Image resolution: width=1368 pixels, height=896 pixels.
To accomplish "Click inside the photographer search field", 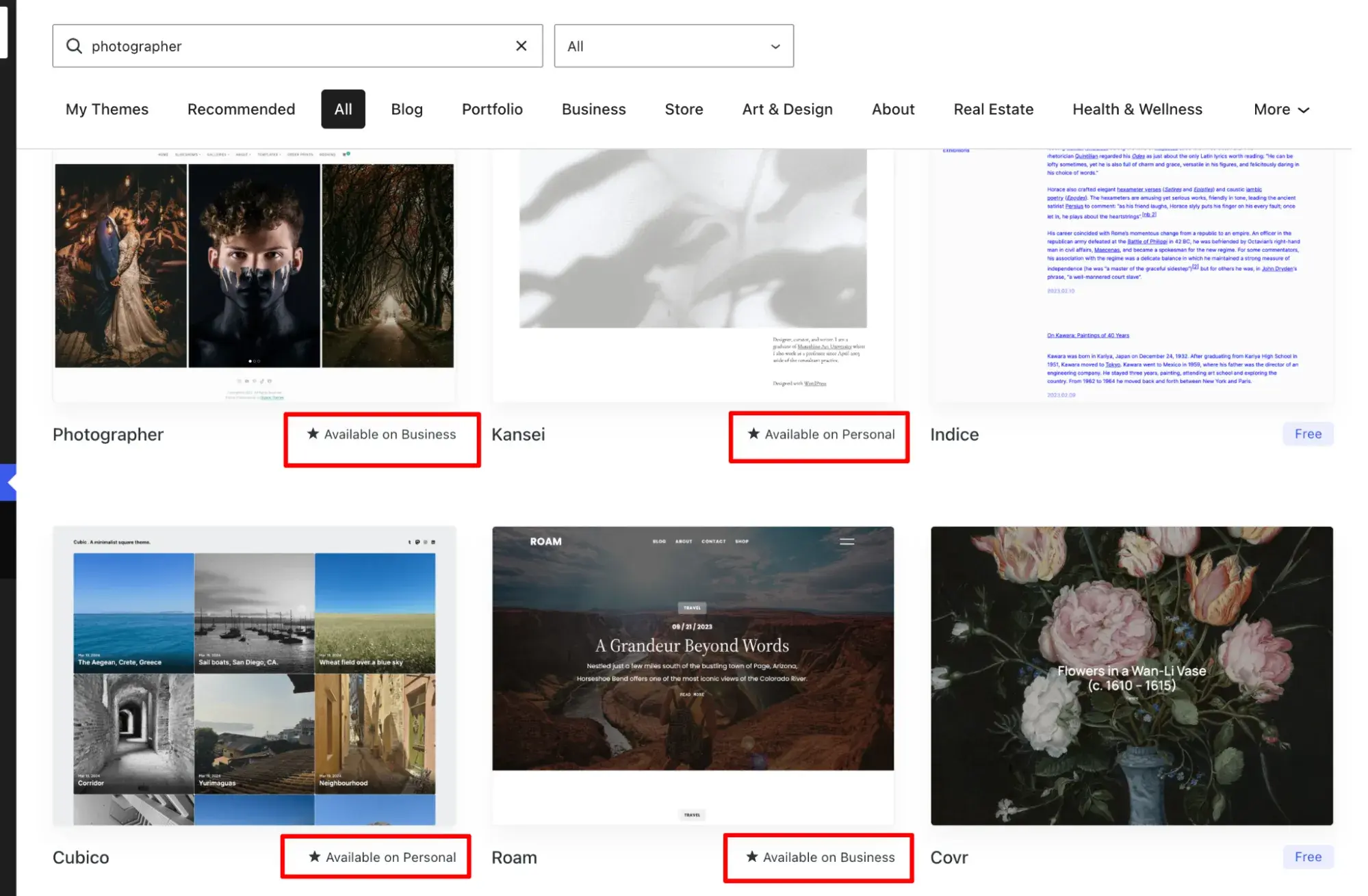I will click(x=274, y=46).
